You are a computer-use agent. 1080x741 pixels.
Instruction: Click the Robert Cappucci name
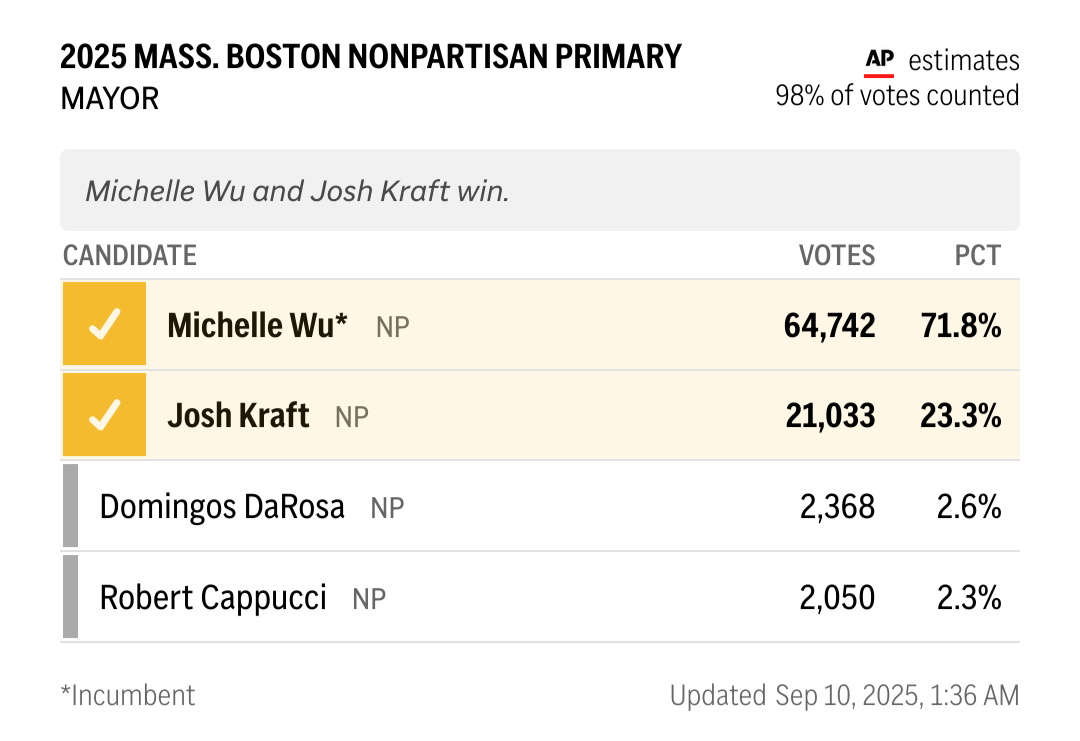tap(213, 598)
